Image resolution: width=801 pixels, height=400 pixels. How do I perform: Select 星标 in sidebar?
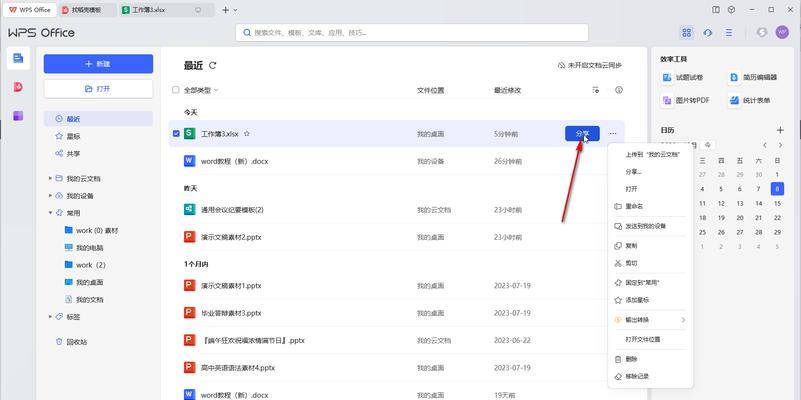(x=98, y=136)
